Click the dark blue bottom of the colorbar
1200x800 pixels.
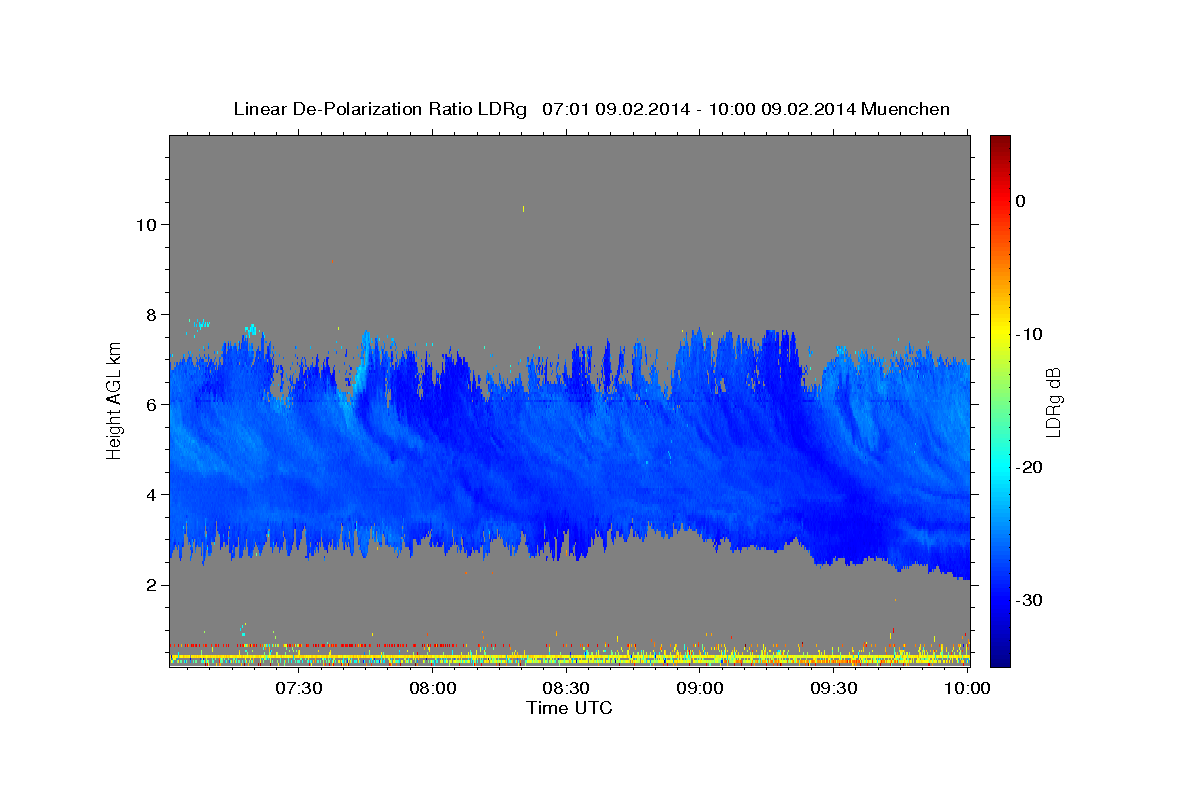[1000, 658]
